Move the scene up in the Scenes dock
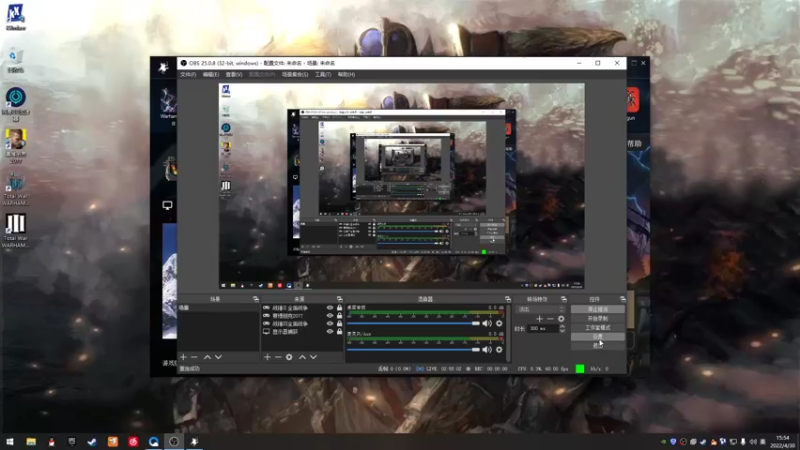Image resolution: width=800 pixels, height=450 pixels. [x=207, y=357]
